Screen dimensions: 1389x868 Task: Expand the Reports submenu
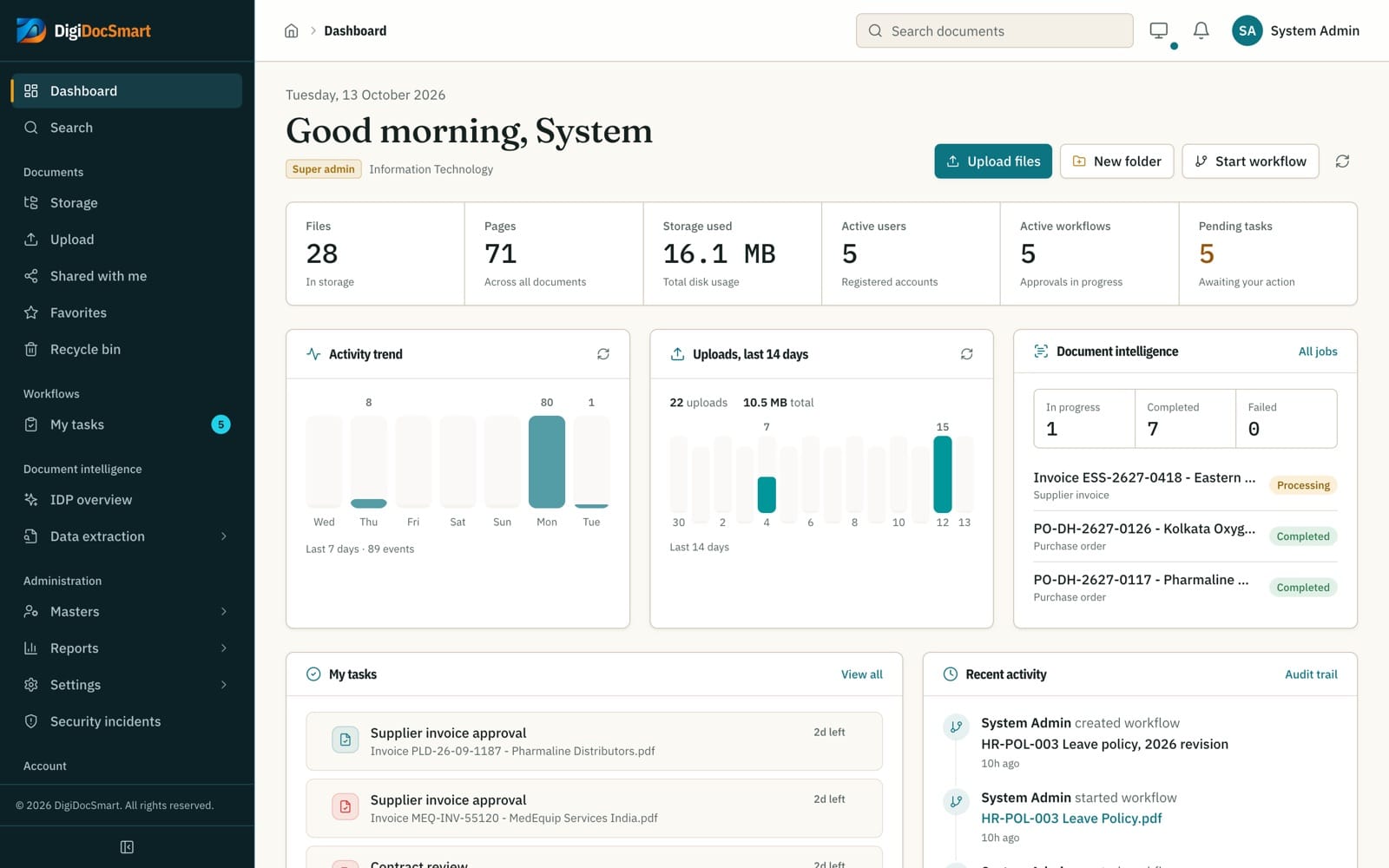pyautogui.click(x=224, y=648)
